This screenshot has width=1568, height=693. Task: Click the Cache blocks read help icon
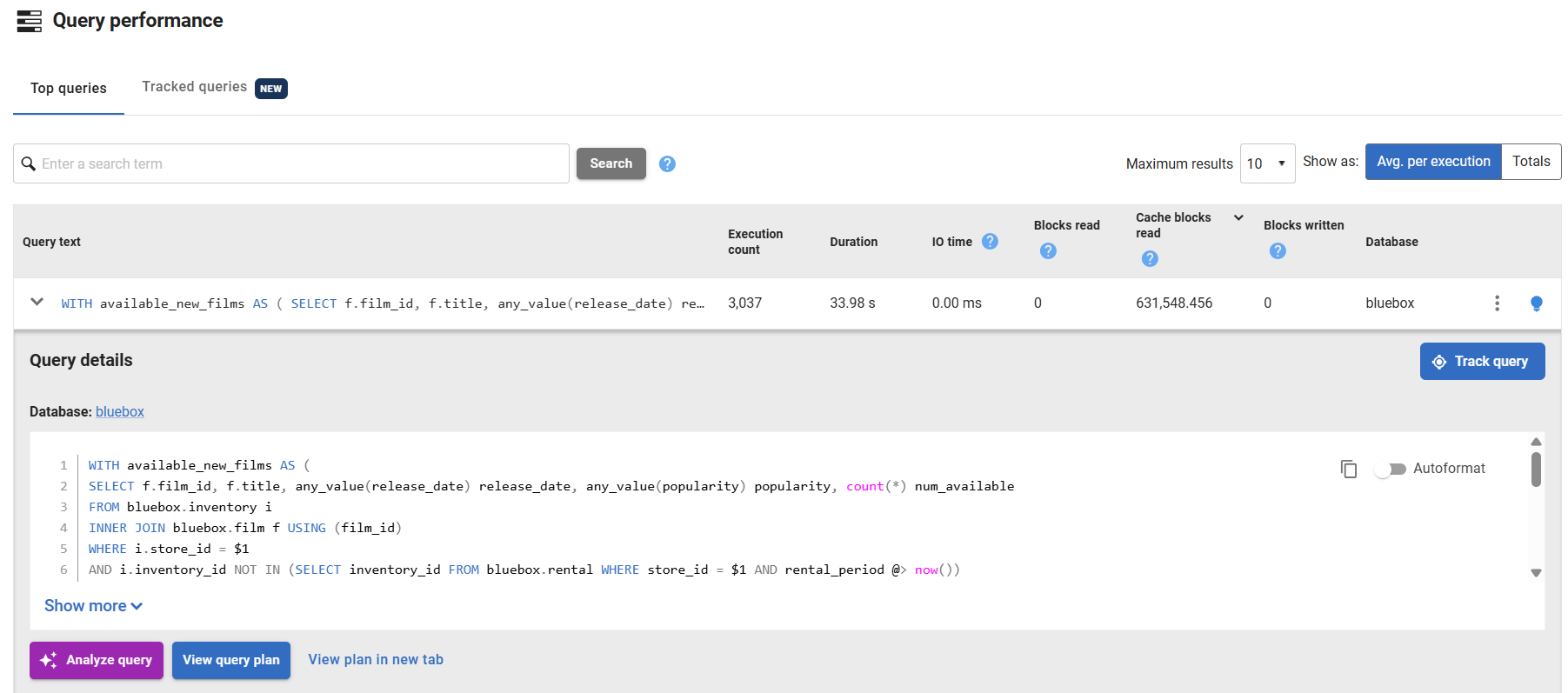(1150, 259)
